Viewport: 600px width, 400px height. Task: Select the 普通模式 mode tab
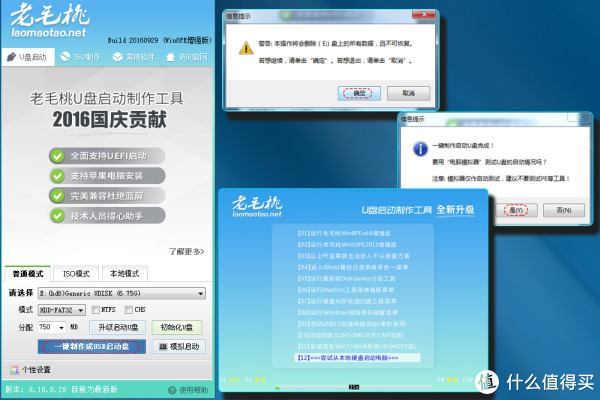pos(28,274)
